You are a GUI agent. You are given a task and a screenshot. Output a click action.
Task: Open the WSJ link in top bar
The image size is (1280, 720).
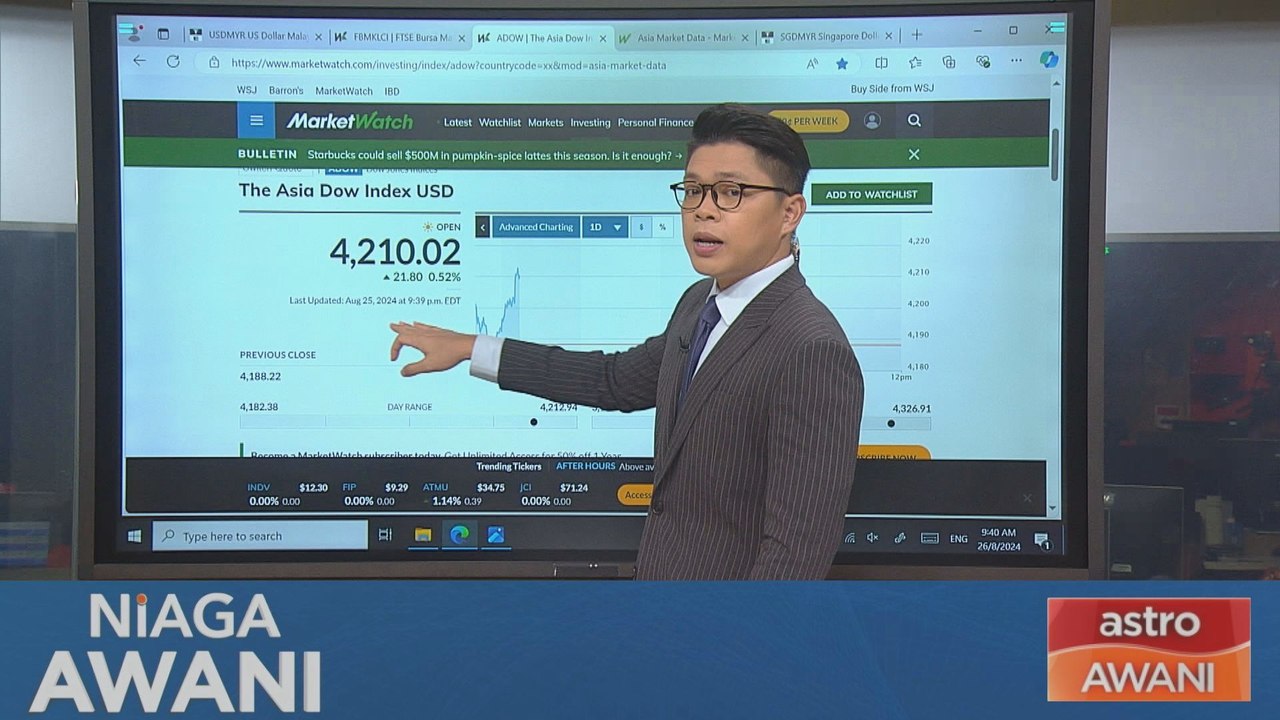246,90
